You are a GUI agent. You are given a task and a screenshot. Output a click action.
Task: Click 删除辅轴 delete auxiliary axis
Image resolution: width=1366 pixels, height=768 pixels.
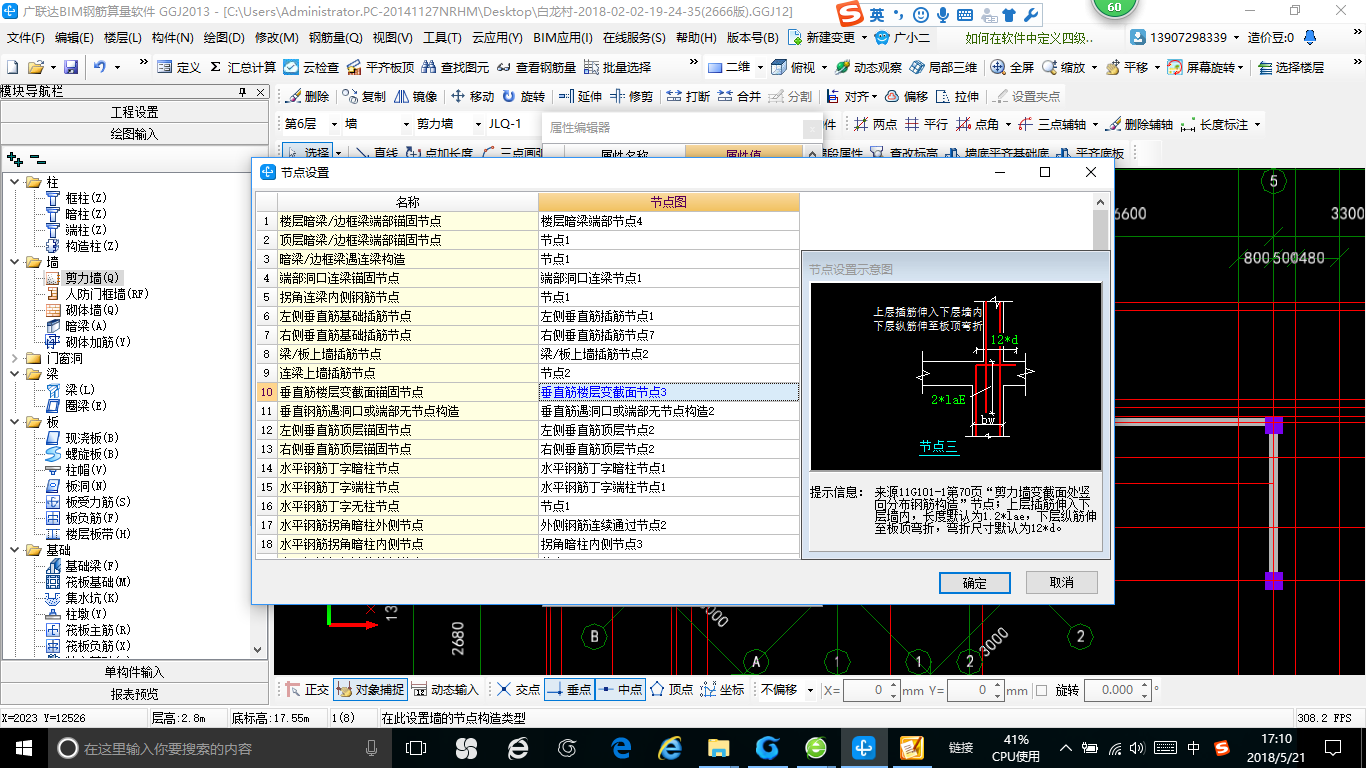point(1140,125)
